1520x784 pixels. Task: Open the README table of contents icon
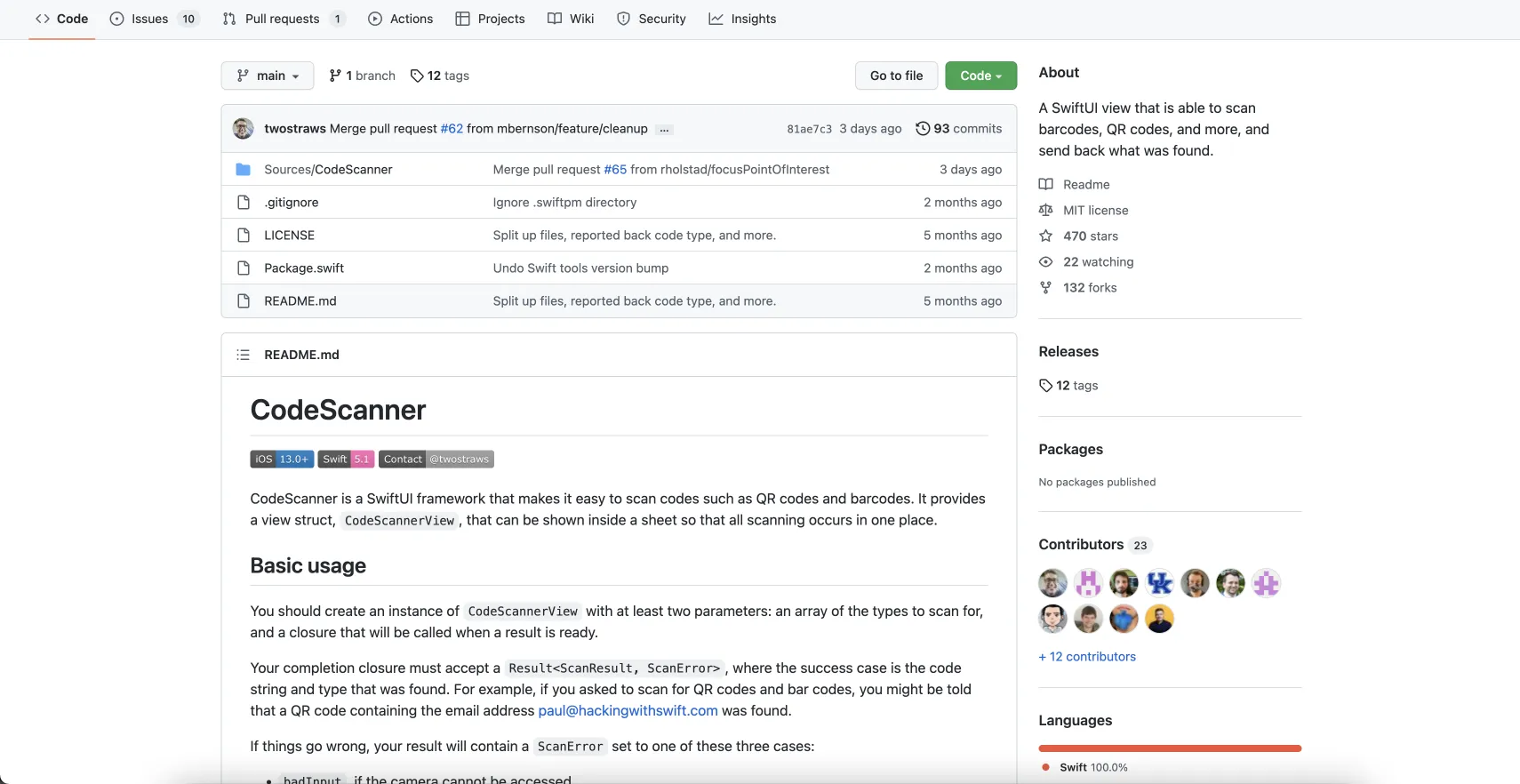pyautogui.click(x=243, y=355)
